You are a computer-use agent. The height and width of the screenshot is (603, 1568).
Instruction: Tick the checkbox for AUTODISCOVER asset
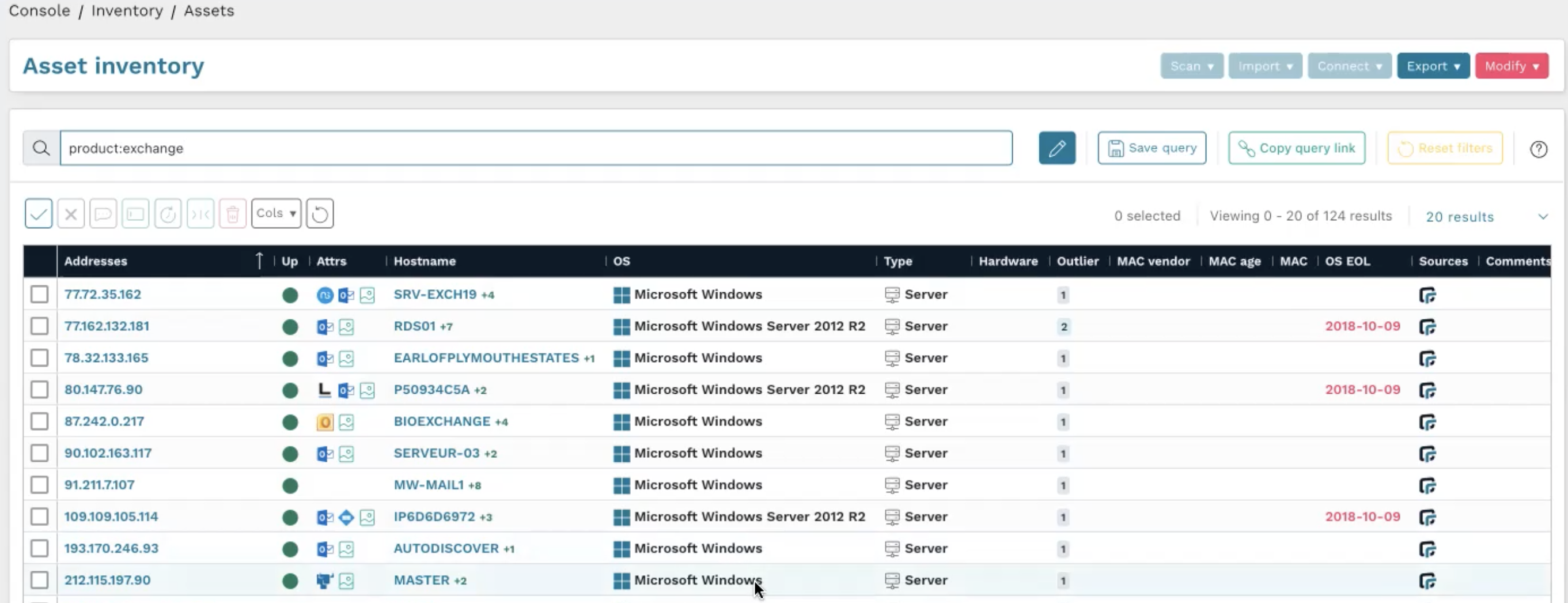coord(39,548)
